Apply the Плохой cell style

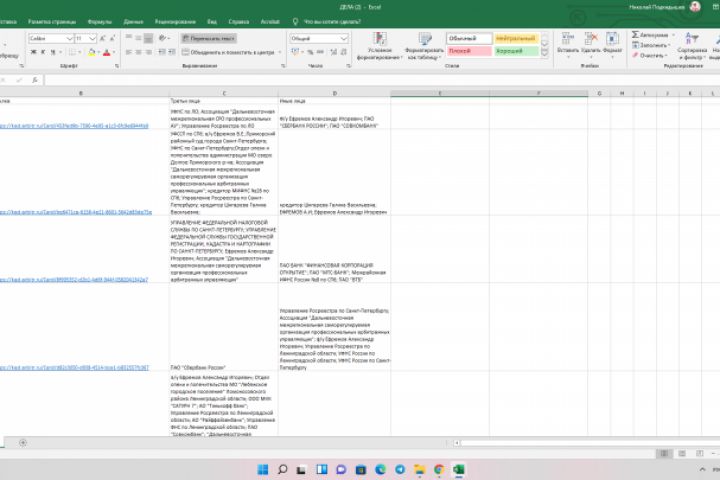(x=468, y=51)
